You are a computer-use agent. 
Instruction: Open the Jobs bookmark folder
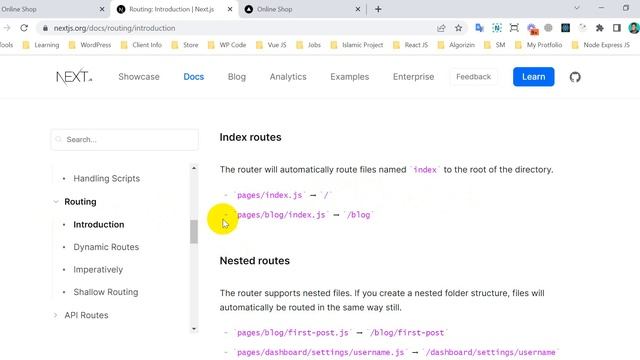tap(309, 45)
